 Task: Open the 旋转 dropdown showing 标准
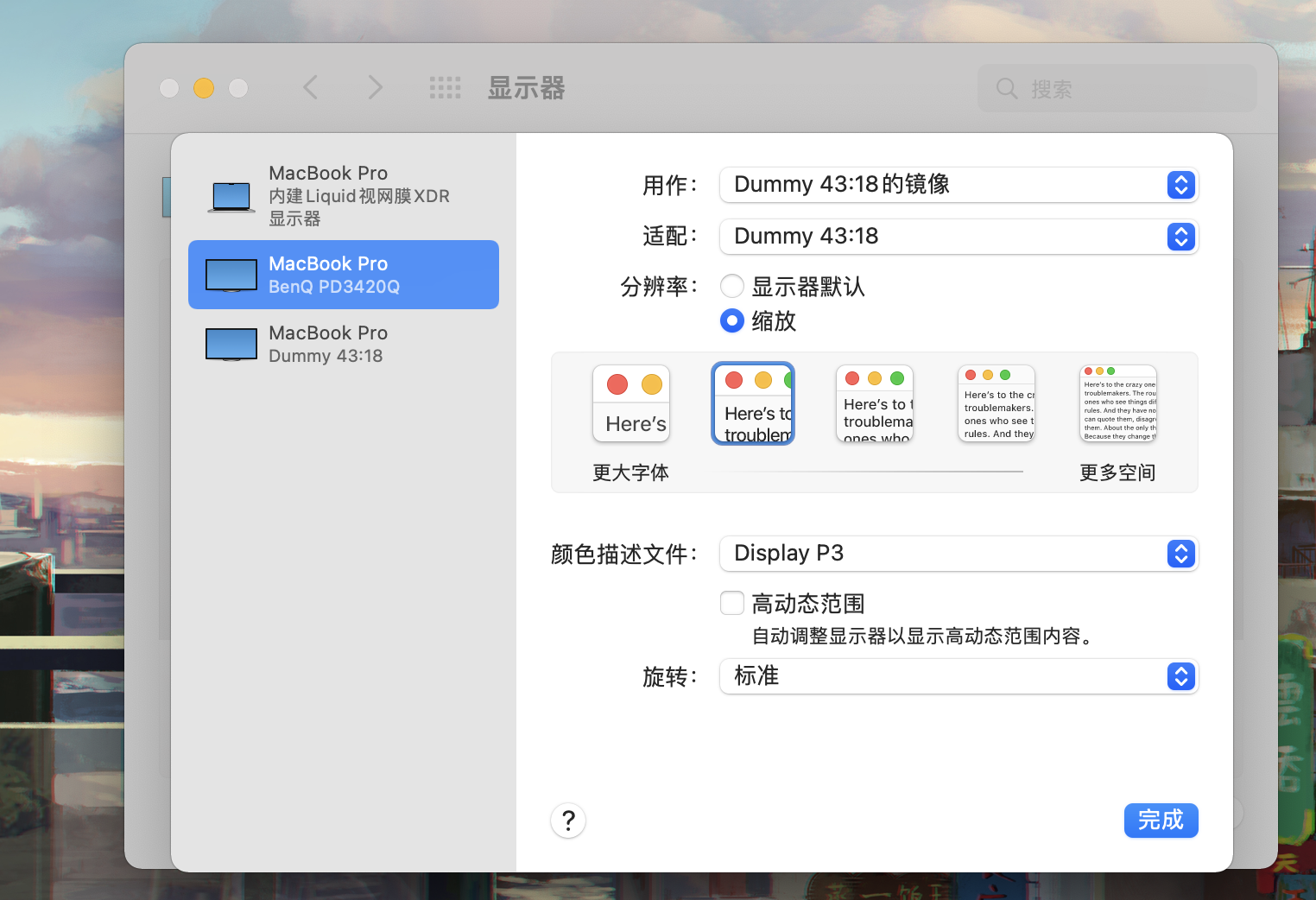pyautogui.click(x=959, y=676)
